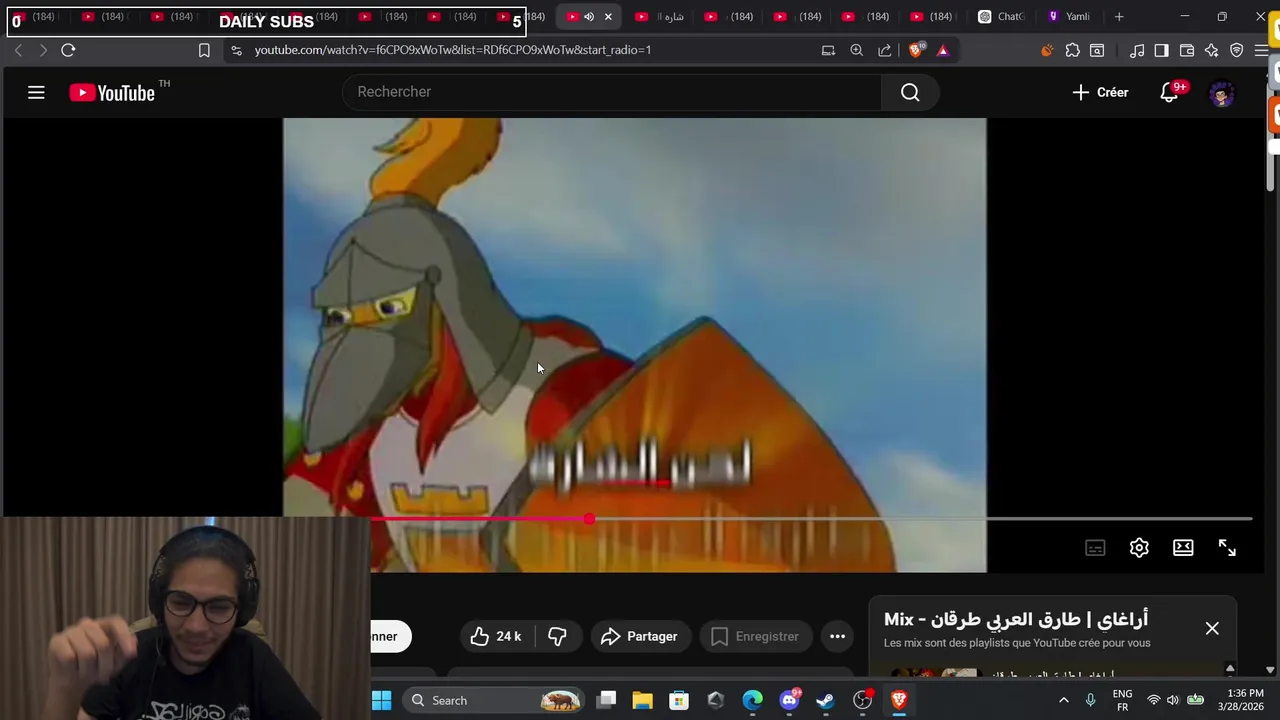Switch to the Yamli tab
Screen dimensions: 1280x720
(x=1069, y=17)
